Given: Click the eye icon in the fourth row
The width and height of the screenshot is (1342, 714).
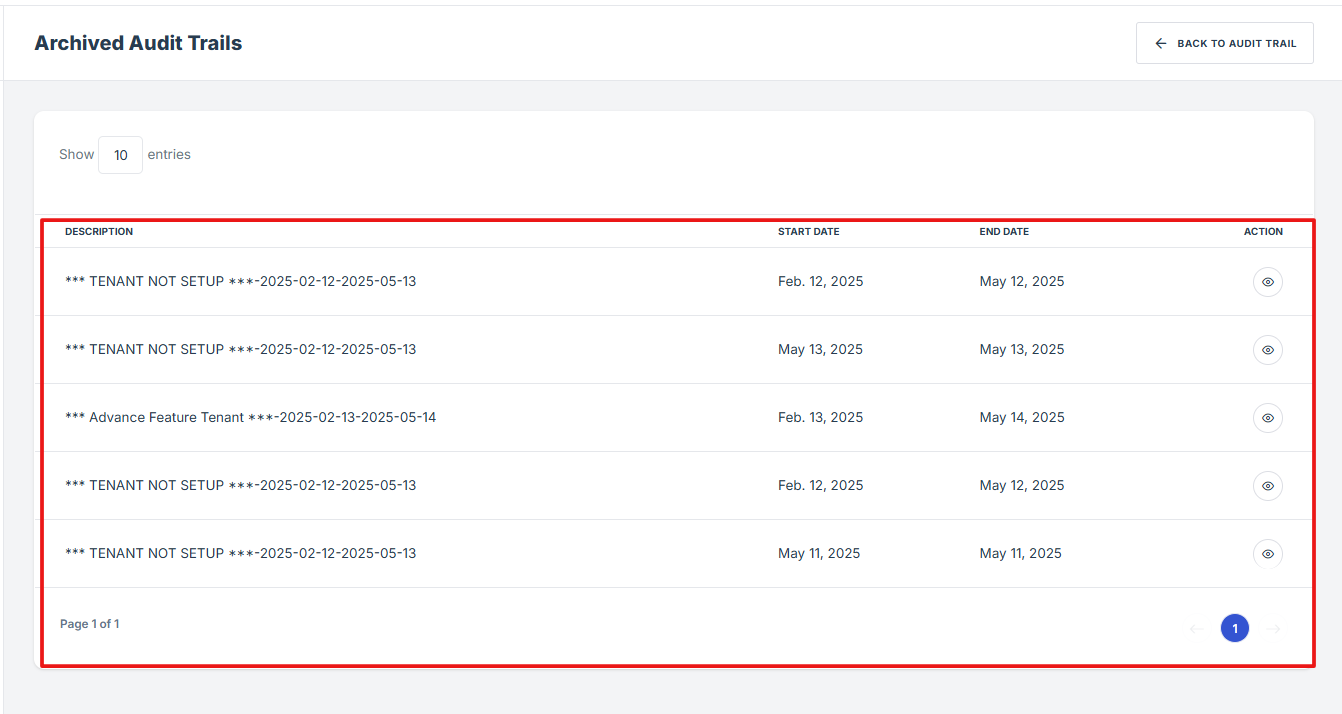Looking at the screenshot, I should pyautogui.click(x=1267, y=486).
